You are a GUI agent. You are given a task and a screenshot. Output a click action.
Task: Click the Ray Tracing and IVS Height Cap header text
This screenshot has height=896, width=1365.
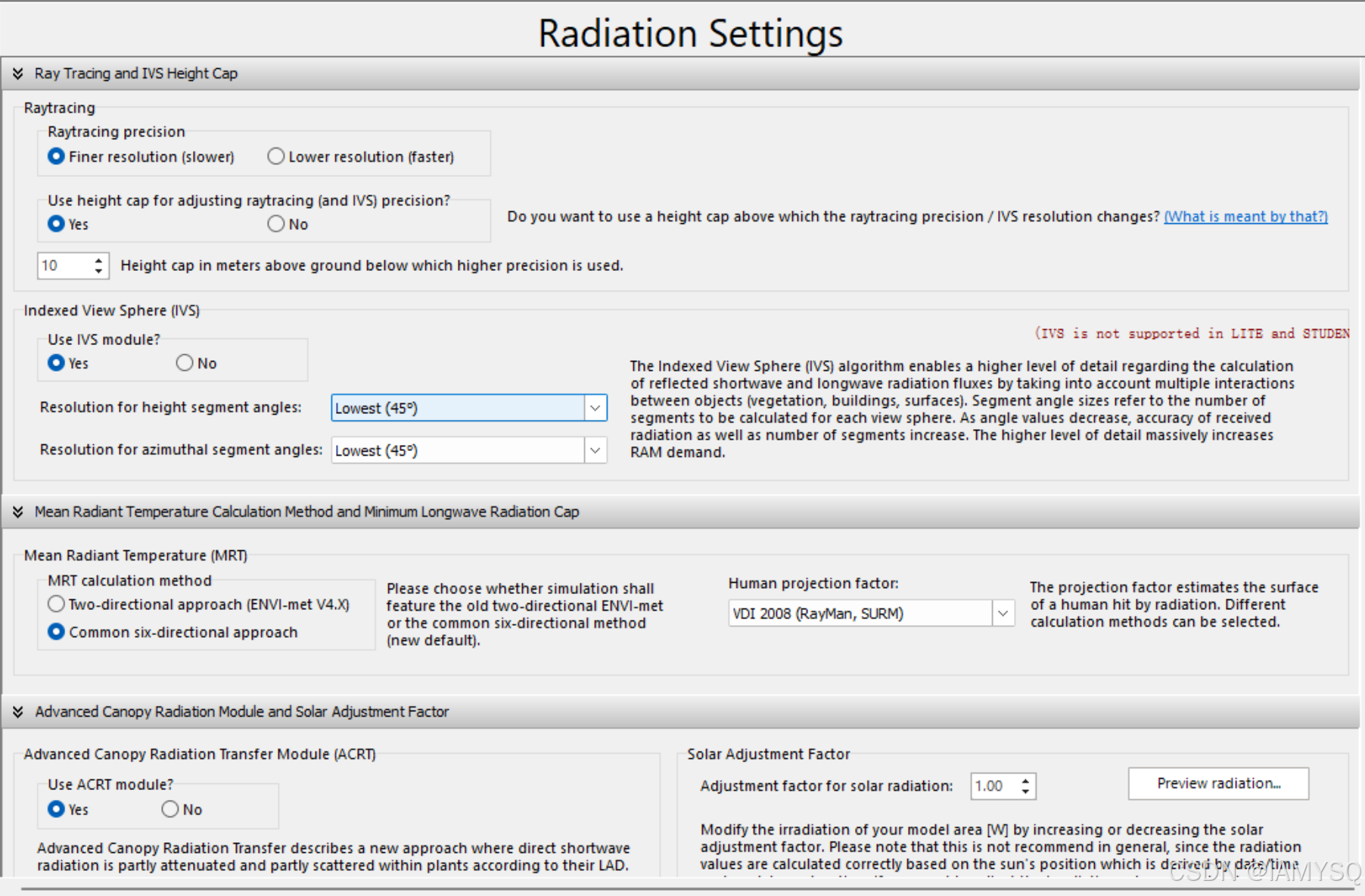[136, 73]
